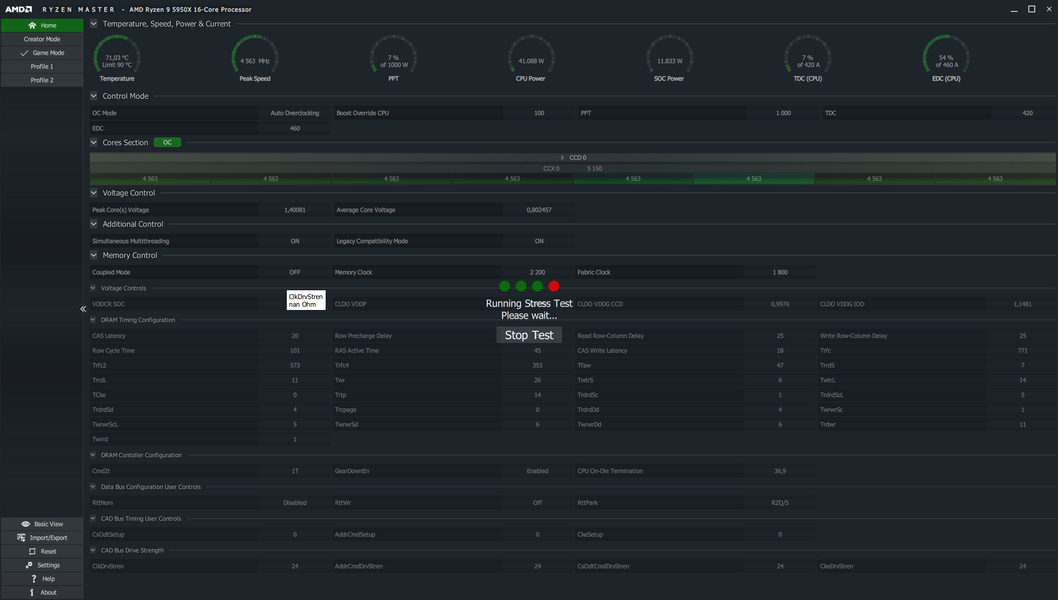Toggle Simultaneous Multithreading ON value
The height and width of the screenshot is (600, 1058).
point(295,241)
